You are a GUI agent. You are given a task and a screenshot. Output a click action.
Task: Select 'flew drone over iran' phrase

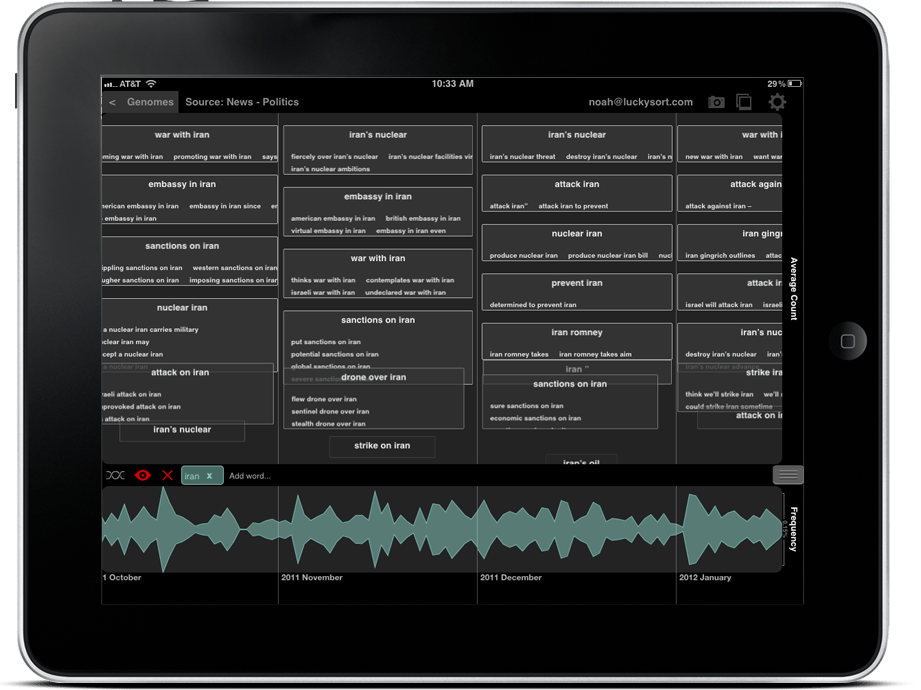click(324, 399)
